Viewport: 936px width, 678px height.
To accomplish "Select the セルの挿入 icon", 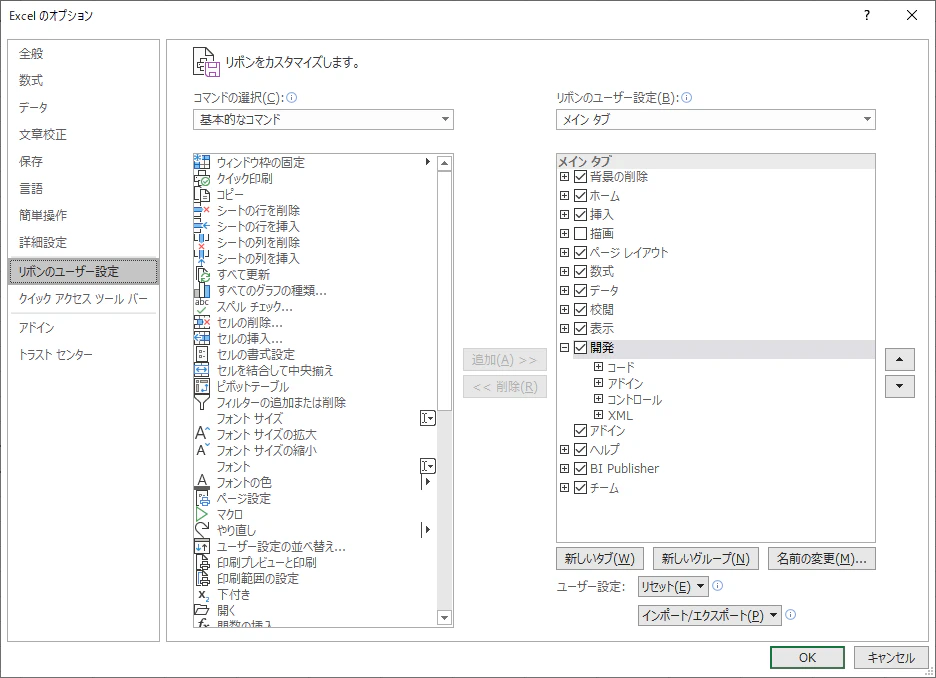I will [202, 338].
